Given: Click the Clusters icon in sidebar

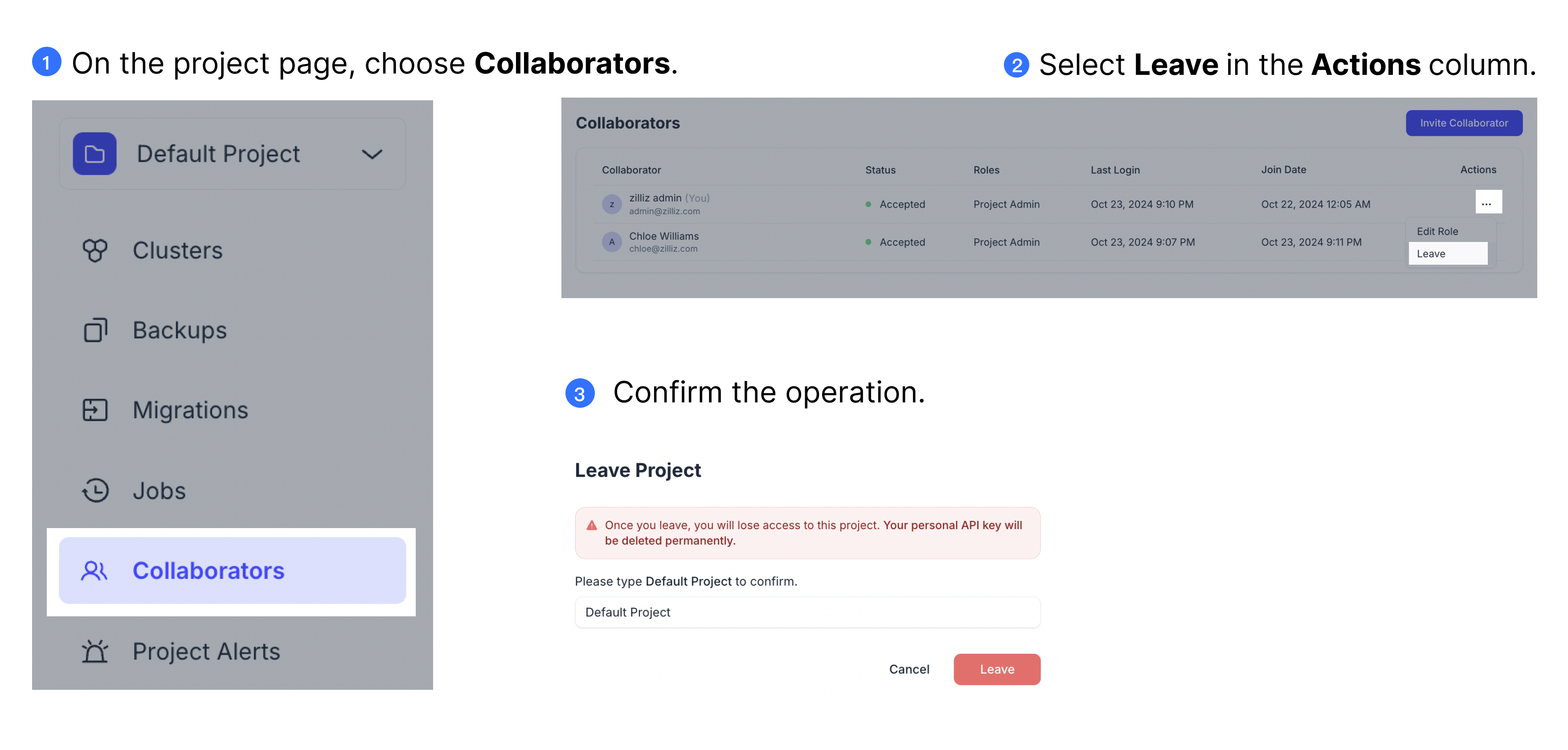Looking at the screenshot, I should tap(95, 250).
